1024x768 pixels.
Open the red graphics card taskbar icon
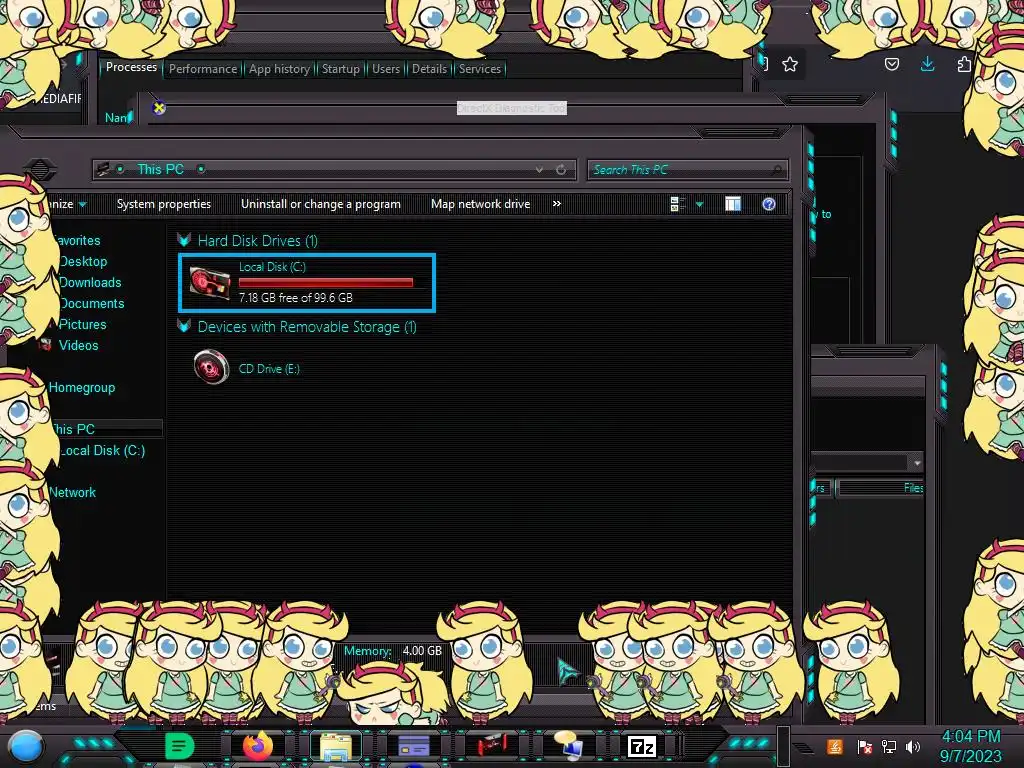491,746
